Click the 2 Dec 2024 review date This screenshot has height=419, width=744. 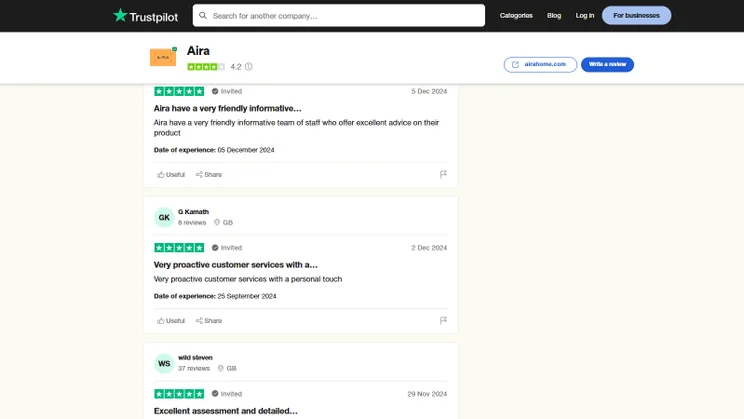429,248
